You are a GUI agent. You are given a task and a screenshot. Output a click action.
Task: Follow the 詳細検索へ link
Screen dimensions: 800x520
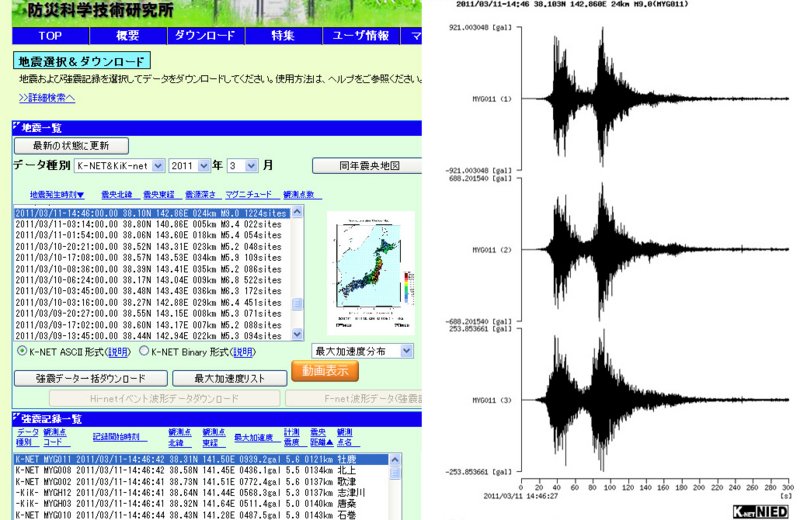click(x=47, y=97)
